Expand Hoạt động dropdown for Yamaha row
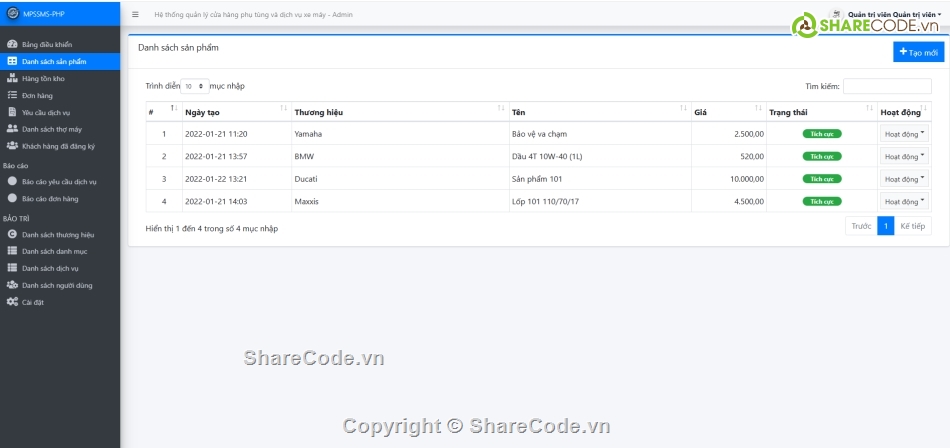This screenshot has width=950, height=448. pos(904,133)
